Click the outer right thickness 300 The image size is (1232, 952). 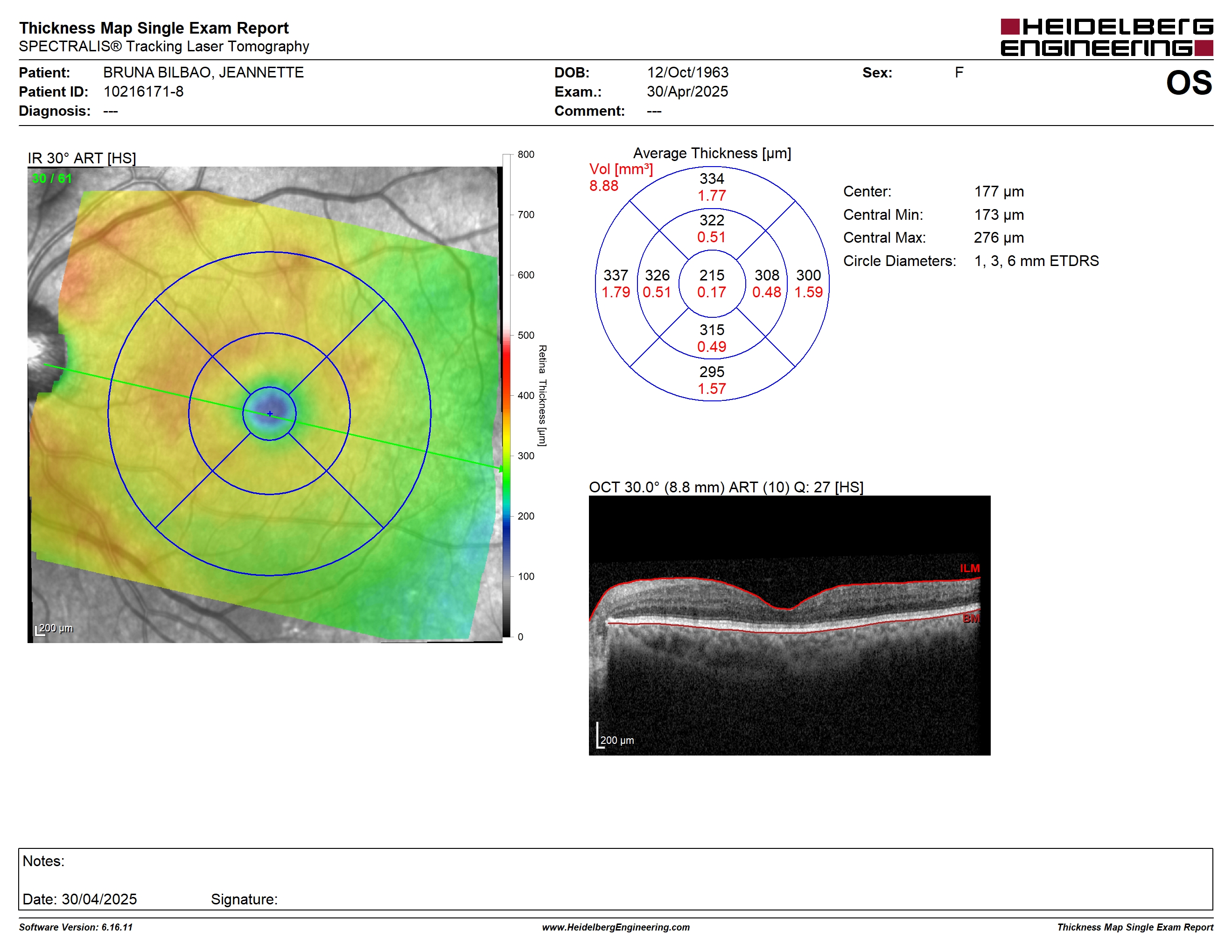pyautogui.click(x=808, y=275)
